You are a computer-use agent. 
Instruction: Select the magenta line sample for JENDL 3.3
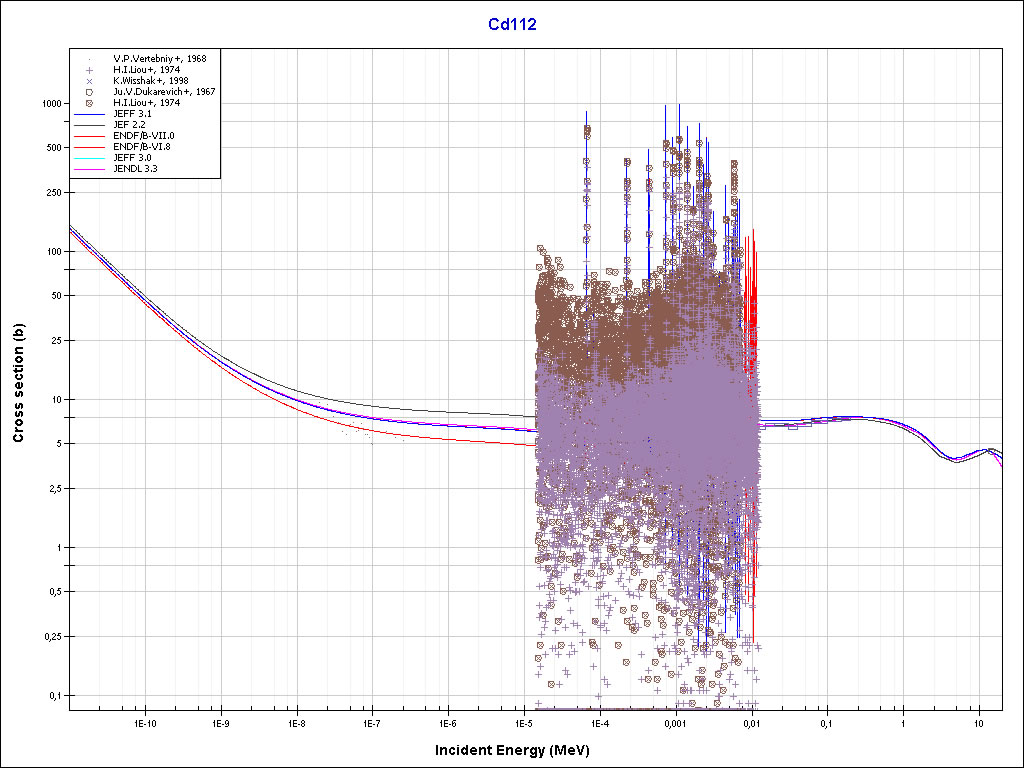coord(89,169)
